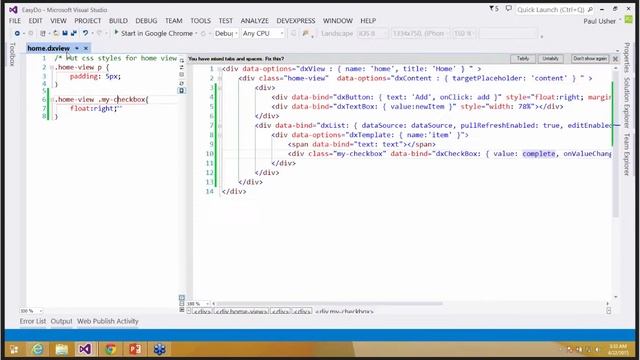Collapse the home-view div on line 2
This screenshot has width=640, height=360.
(220, 78)
